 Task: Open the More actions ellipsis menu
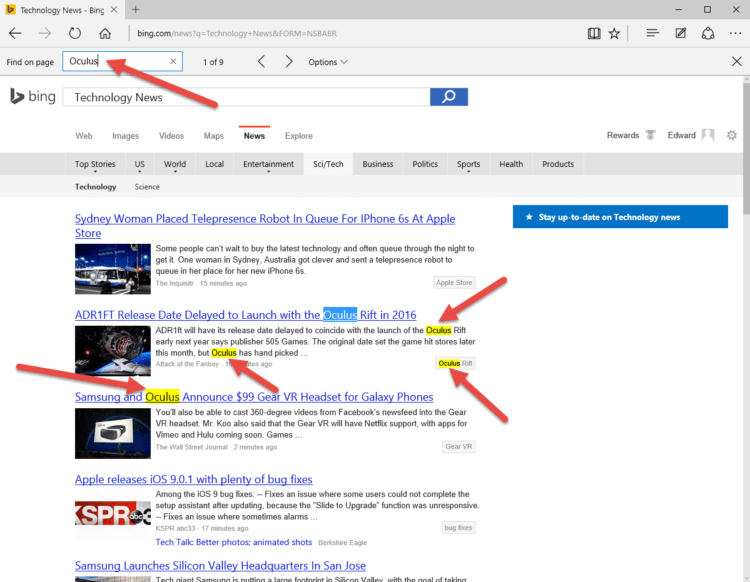(x=735, y=33)
